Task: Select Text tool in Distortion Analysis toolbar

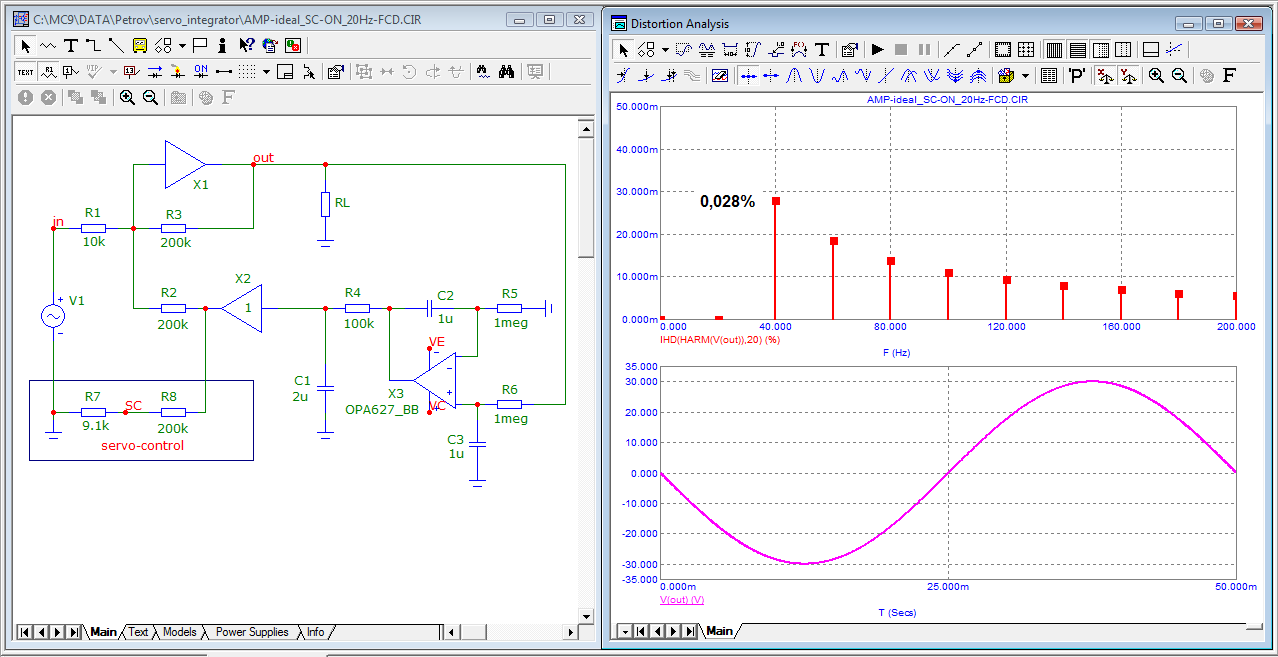Action: (x=822, y=49)
